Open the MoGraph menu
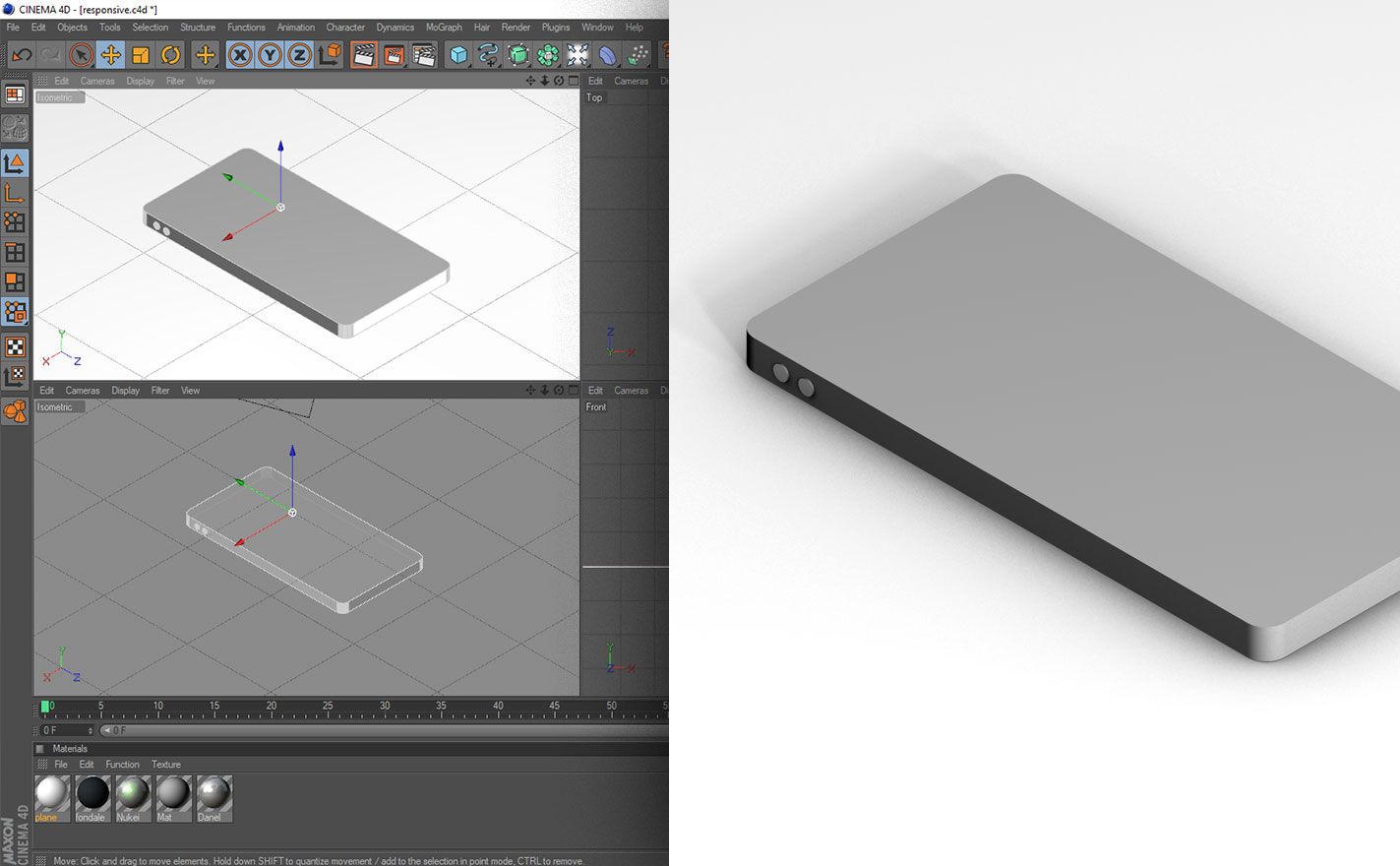This screenshot has height=866, width=1400. pos(444,28)
